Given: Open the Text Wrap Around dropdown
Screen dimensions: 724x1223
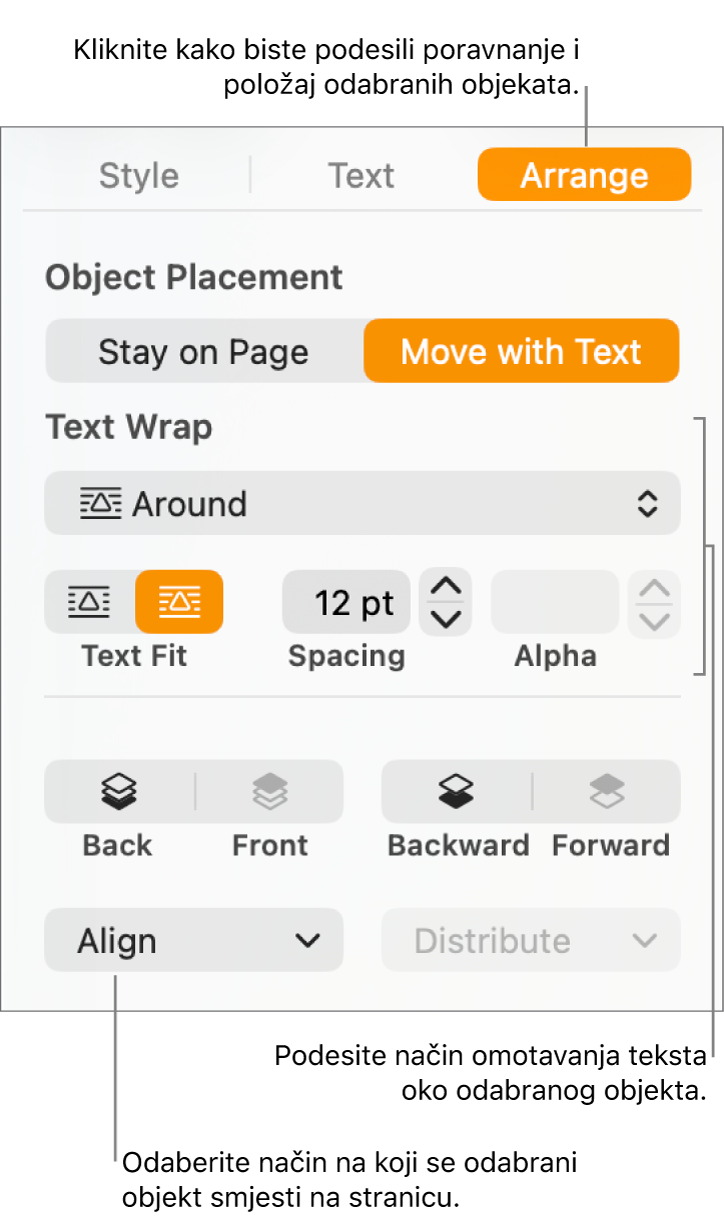Looking at the screenshot, I should pyautogui.click(x=362, y=504).
